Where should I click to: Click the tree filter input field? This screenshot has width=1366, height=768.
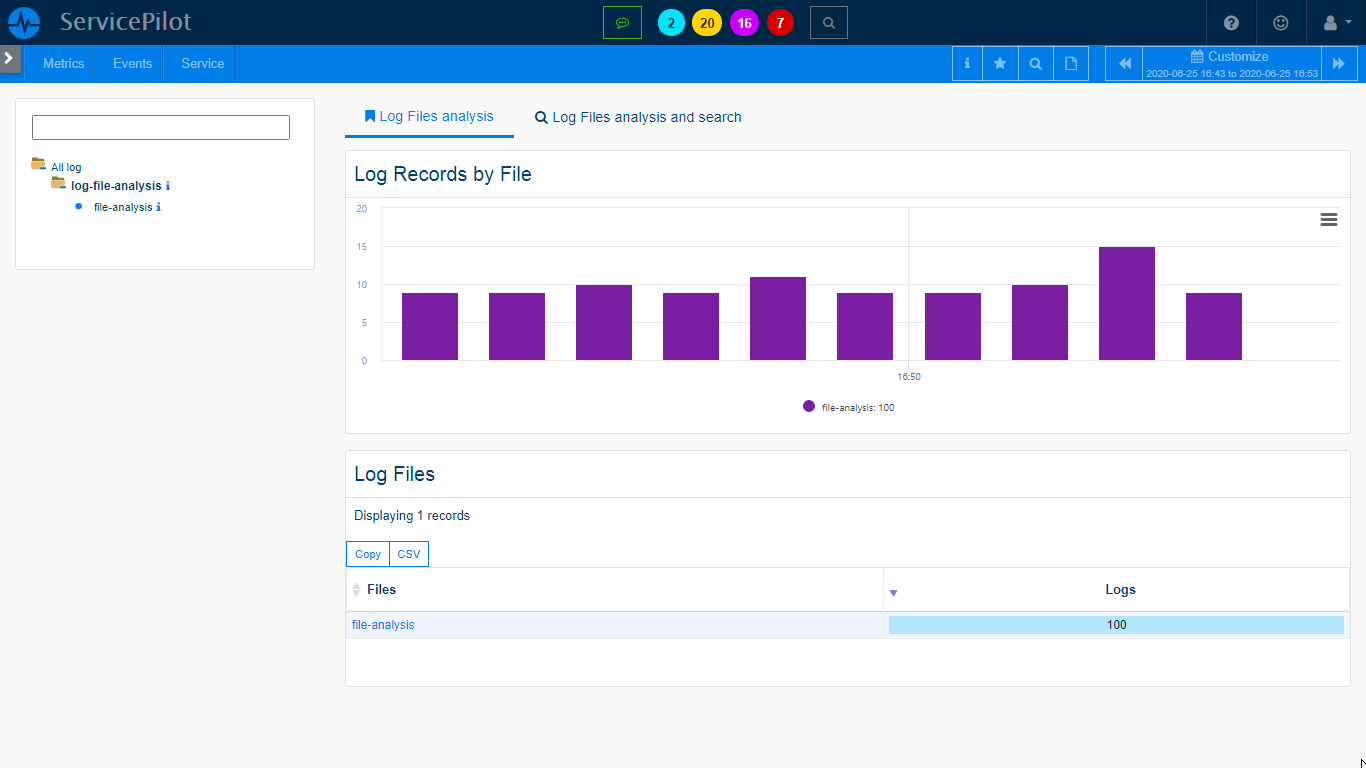pyautogui.click(x=161, y=127)
